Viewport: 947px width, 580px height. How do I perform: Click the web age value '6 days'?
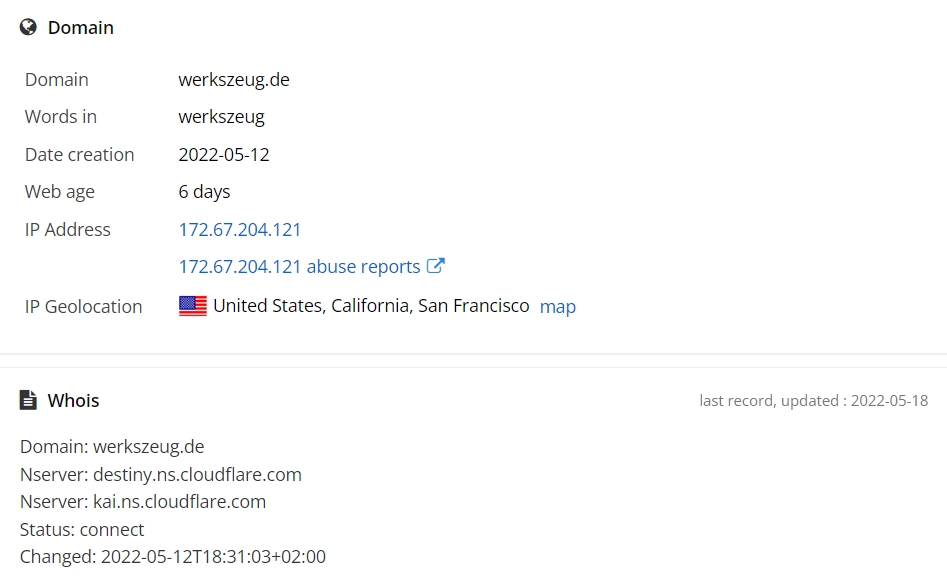click(204, 192)
